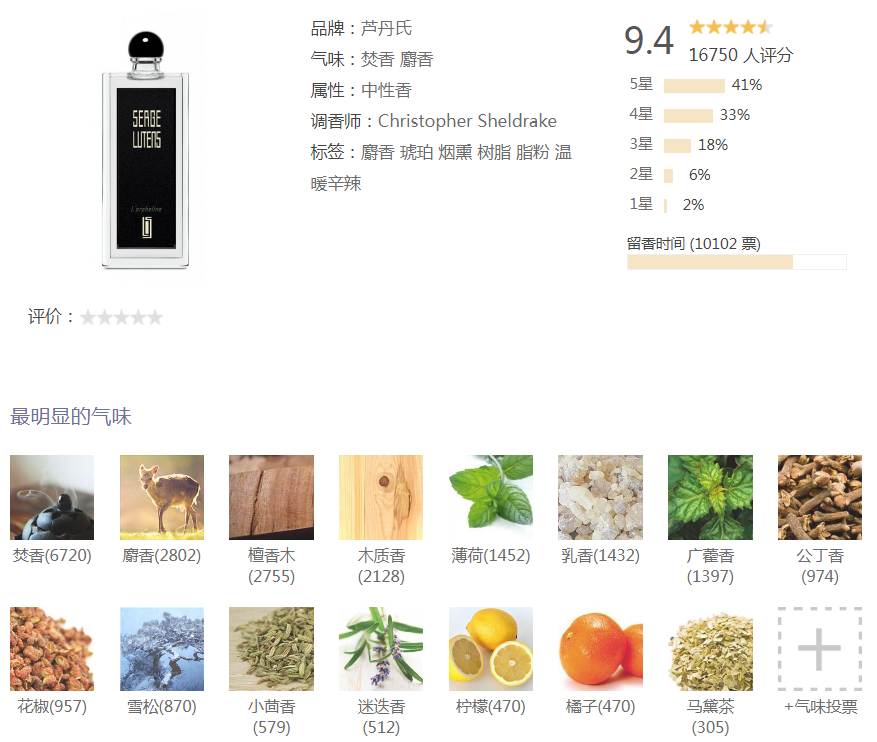This screenshot has height=742, width=877.
Task: Click the 焚香 incense scent image
Action: [x=52, y=497]
